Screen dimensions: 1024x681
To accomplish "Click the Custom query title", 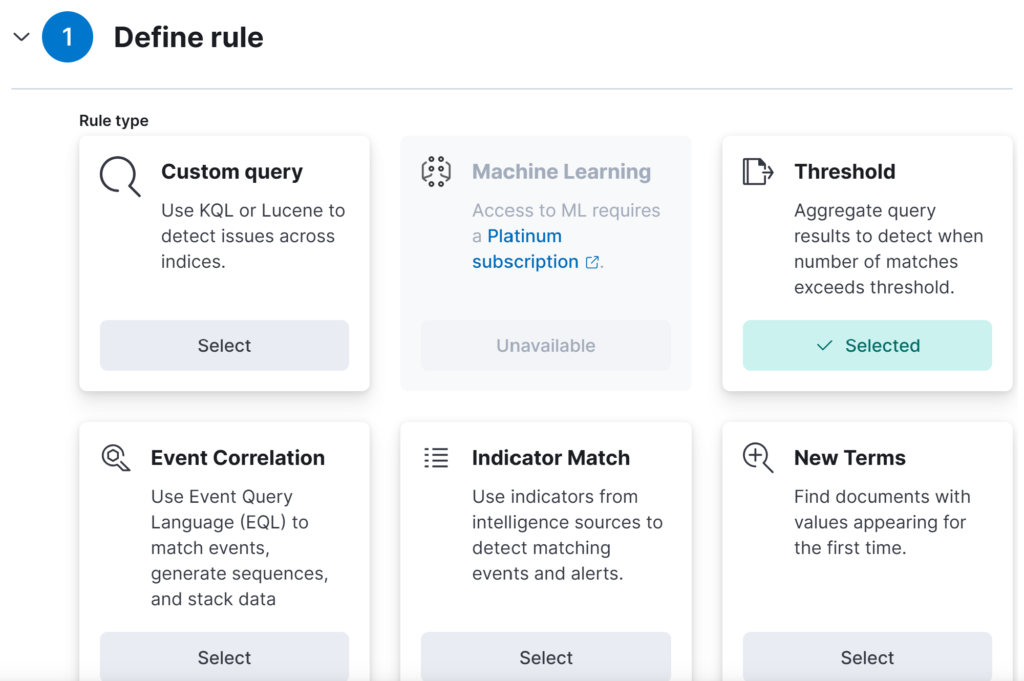I will pos(232,172).
